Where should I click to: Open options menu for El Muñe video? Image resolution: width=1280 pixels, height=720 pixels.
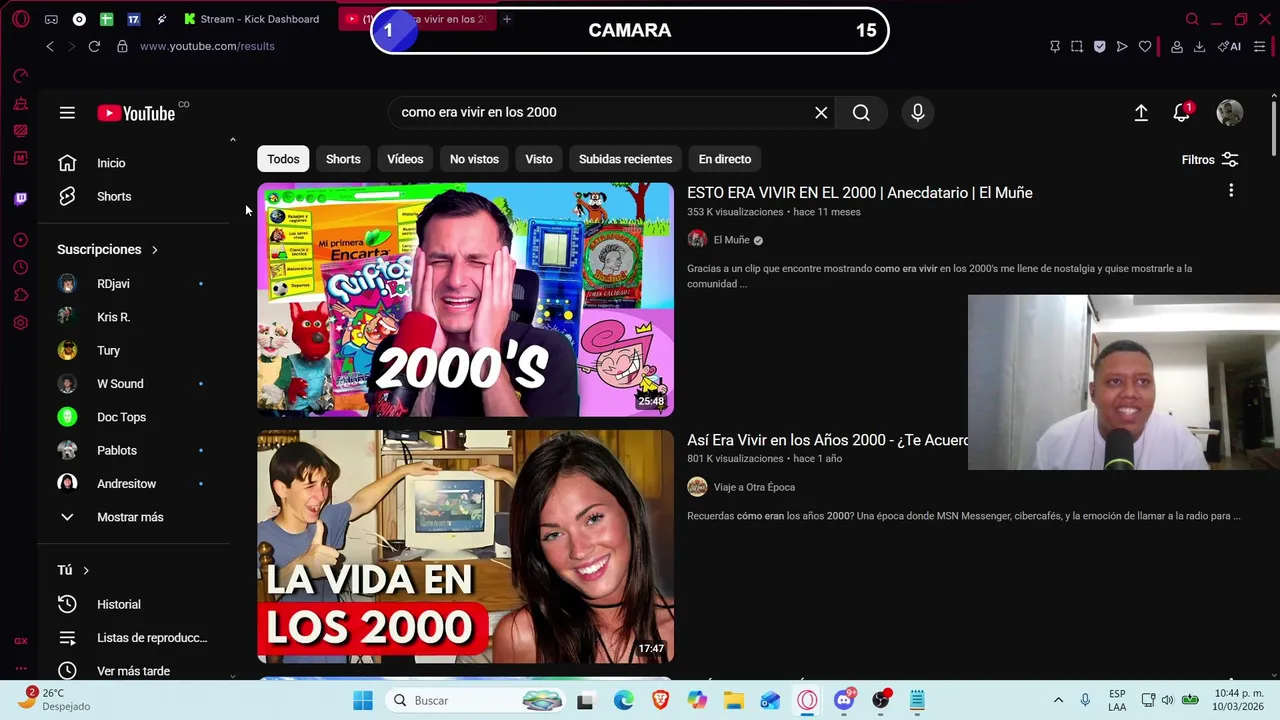[x=1231, y=190]
